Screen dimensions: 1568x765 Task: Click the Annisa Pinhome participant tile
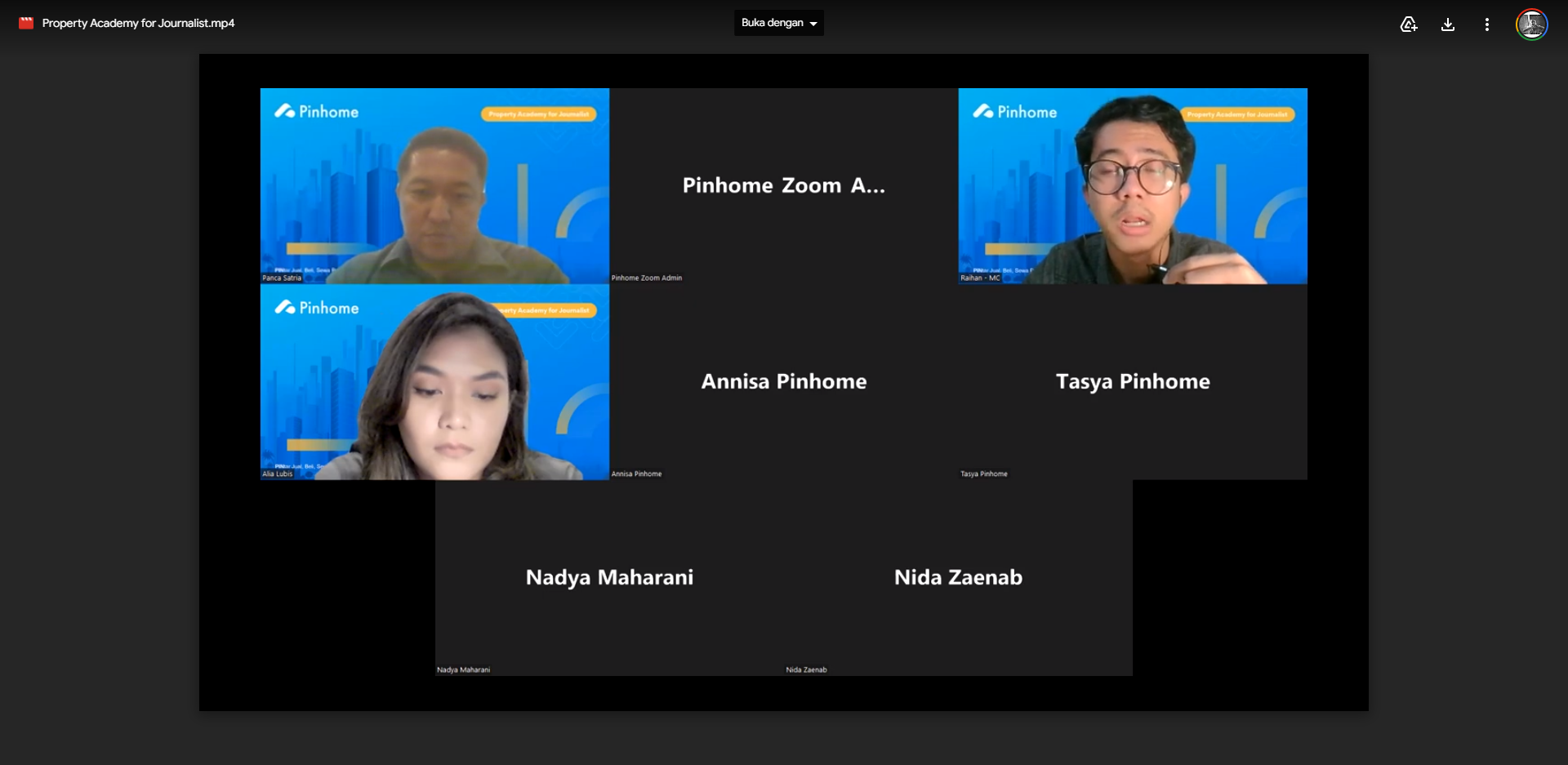click(784, 382)
